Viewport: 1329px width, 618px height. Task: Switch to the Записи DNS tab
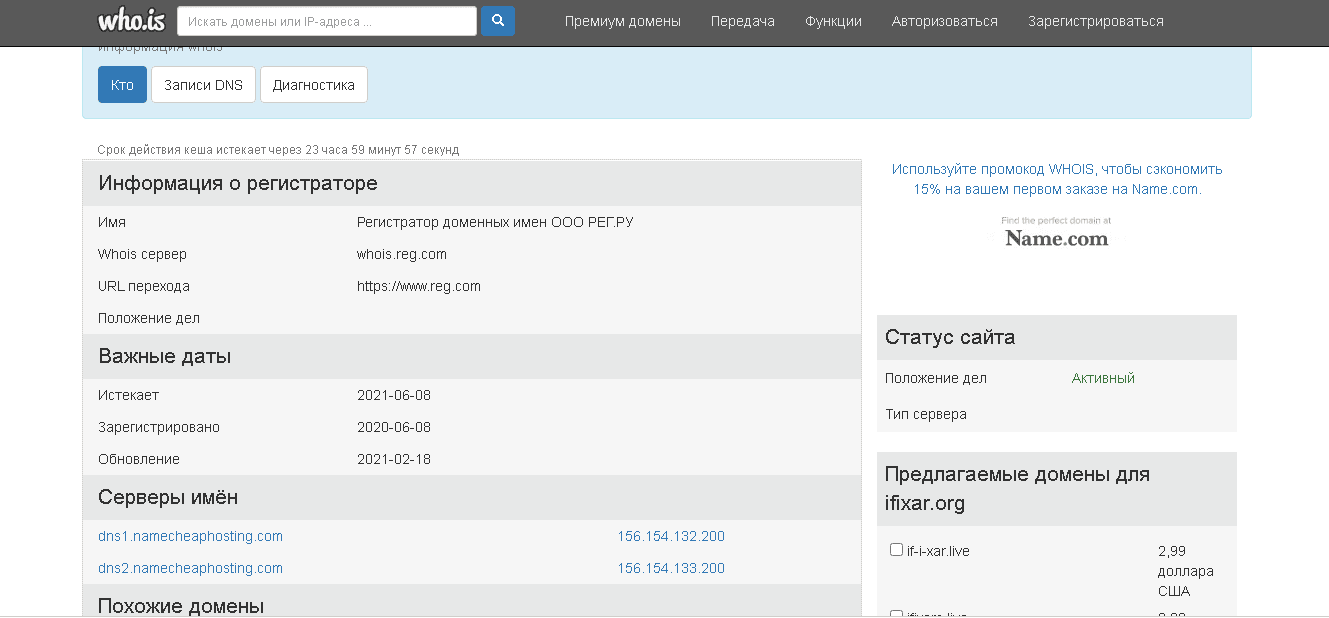click(x=203, y=84)
